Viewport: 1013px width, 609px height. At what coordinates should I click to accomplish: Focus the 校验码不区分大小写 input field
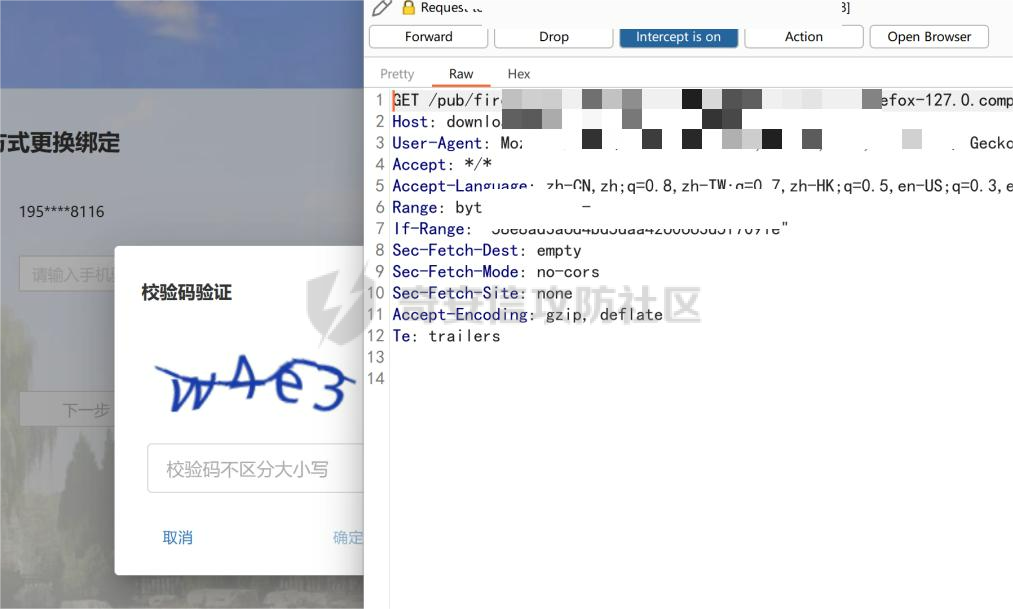click(255, 469)
